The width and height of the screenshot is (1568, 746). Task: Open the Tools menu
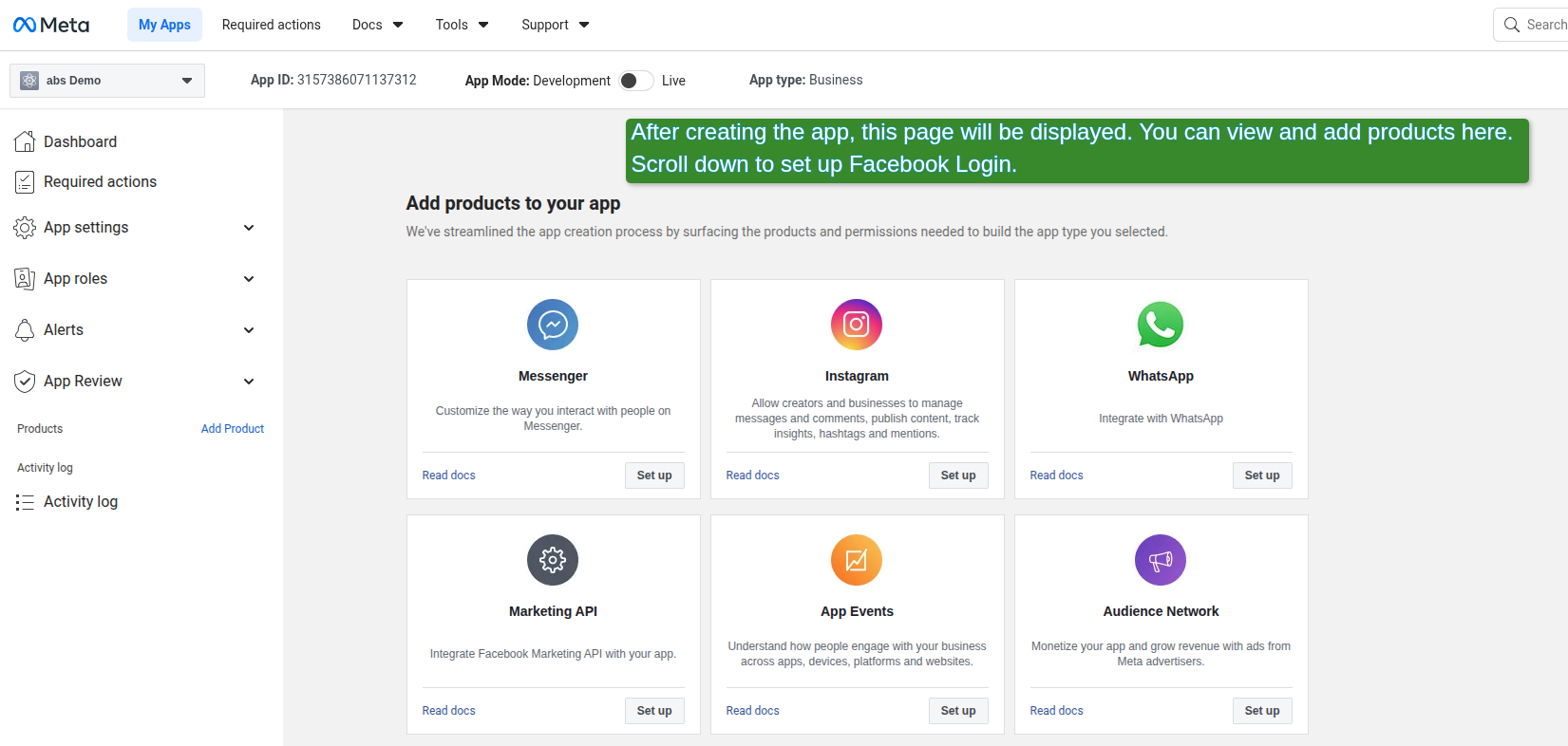pos(462,25)
